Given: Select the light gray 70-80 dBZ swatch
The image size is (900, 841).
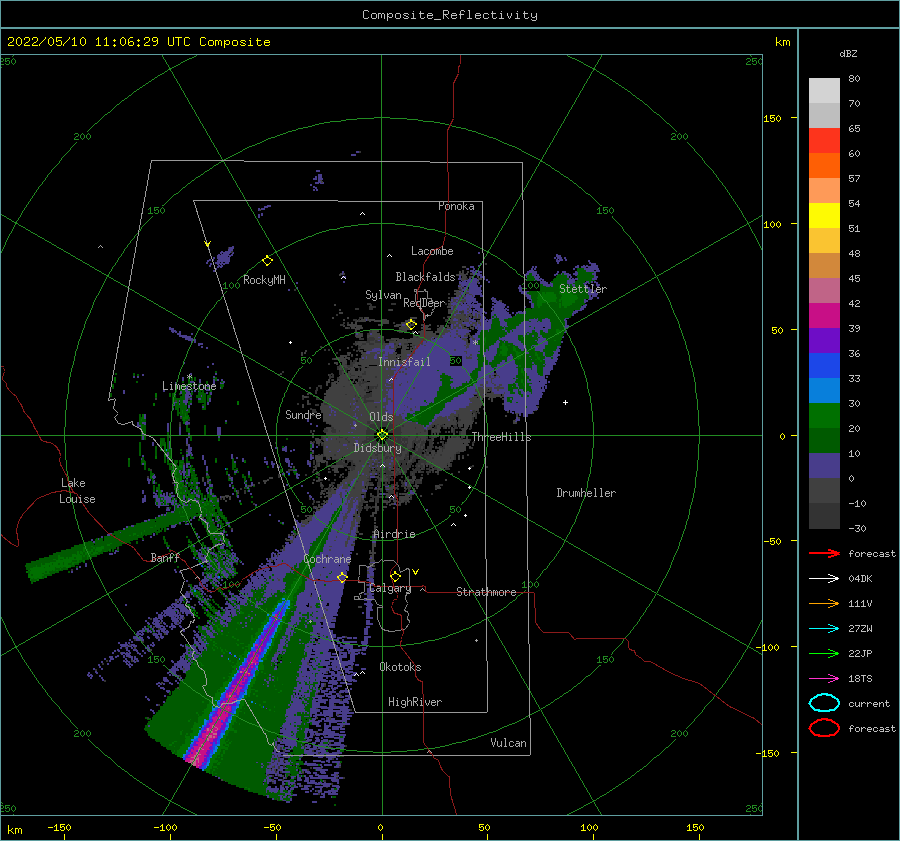Looking at the screenshot, I should pyautogui.click(x=824, y=91).
